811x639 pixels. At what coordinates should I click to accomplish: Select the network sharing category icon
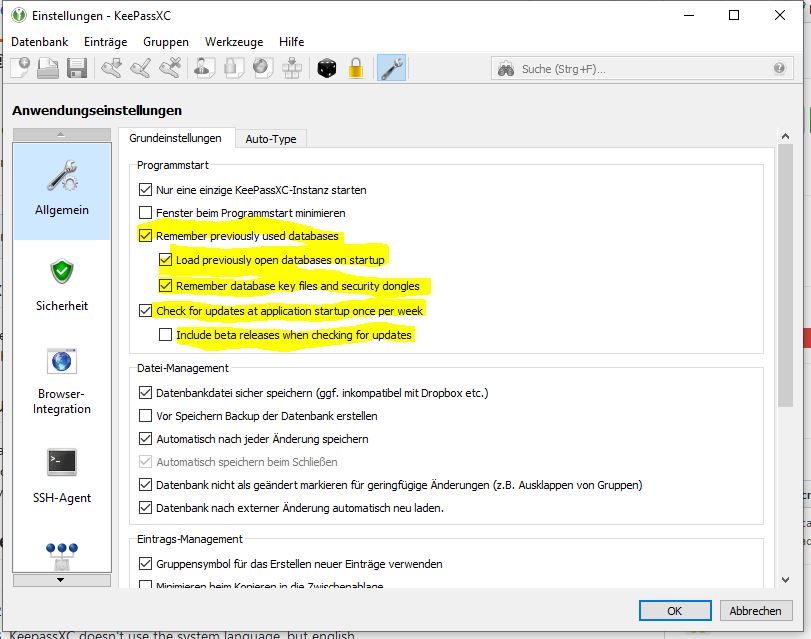coord(62,556)
